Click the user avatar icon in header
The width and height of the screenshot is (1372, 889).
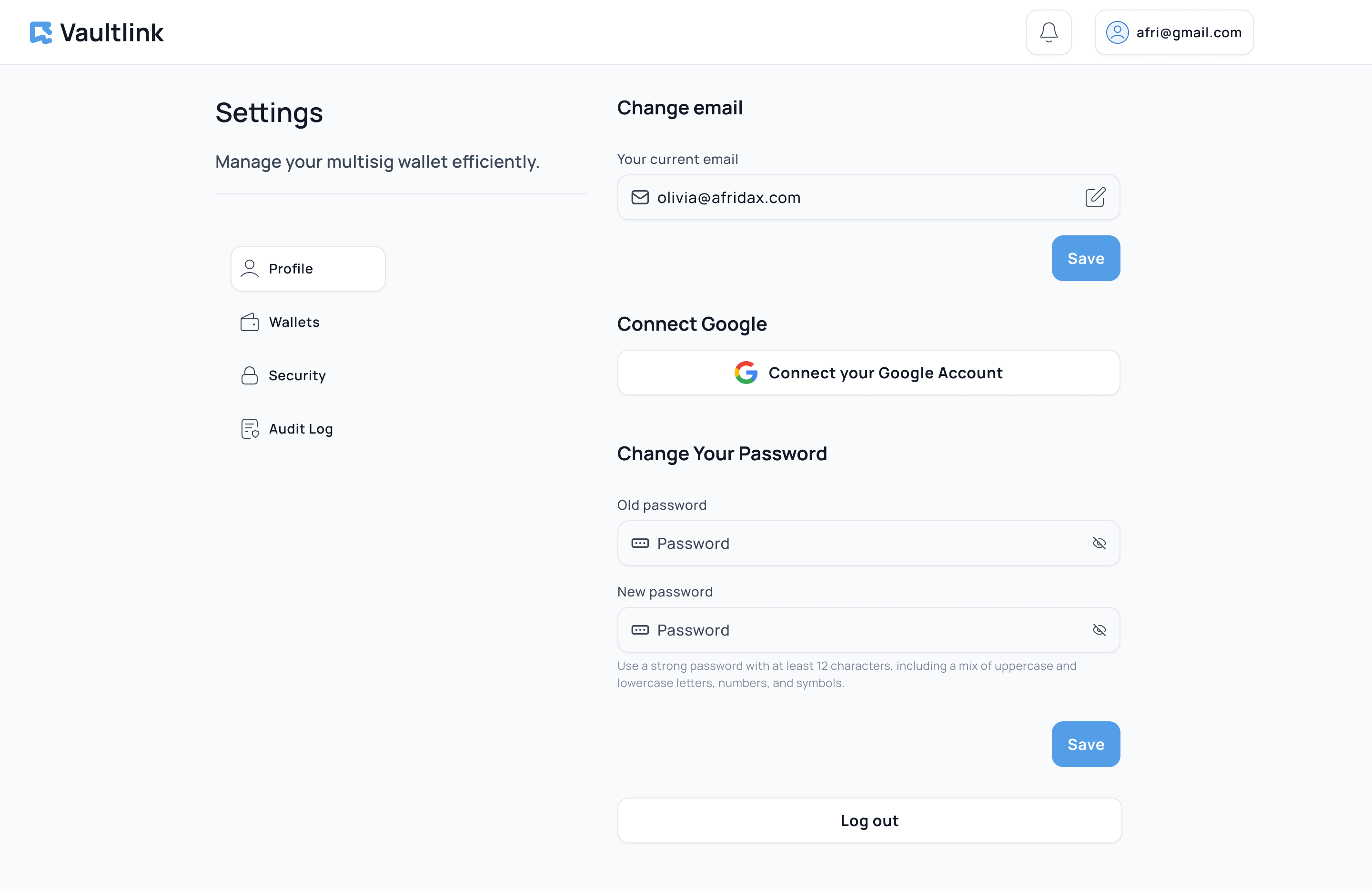[1117, 32]
